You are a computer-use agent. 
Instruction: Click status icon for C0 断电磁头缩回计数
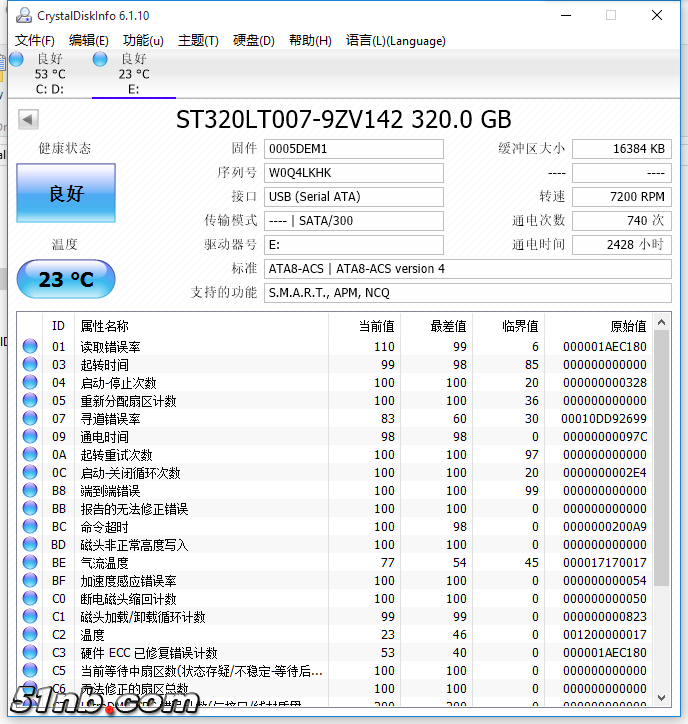tap(30, 598)
